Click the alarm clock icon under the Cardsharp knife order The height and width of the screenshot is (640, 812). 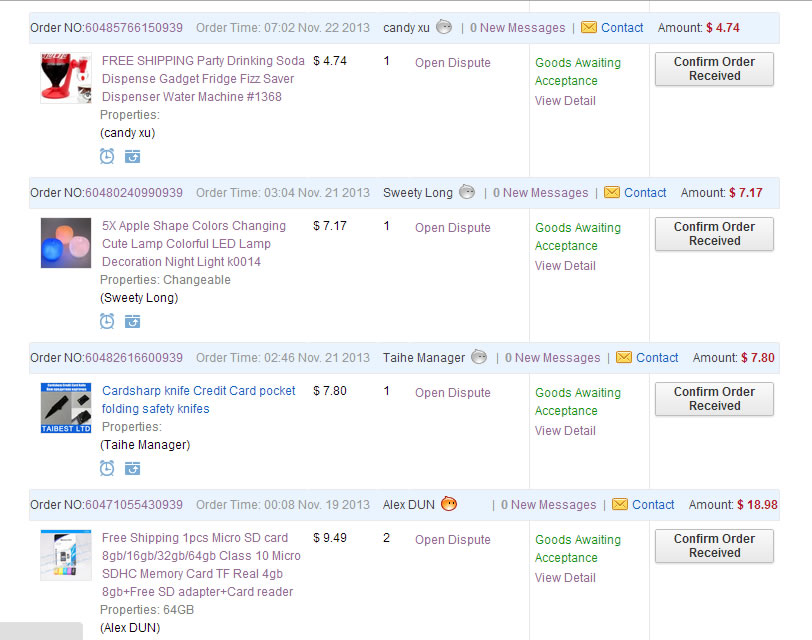[x=107, y=468]
